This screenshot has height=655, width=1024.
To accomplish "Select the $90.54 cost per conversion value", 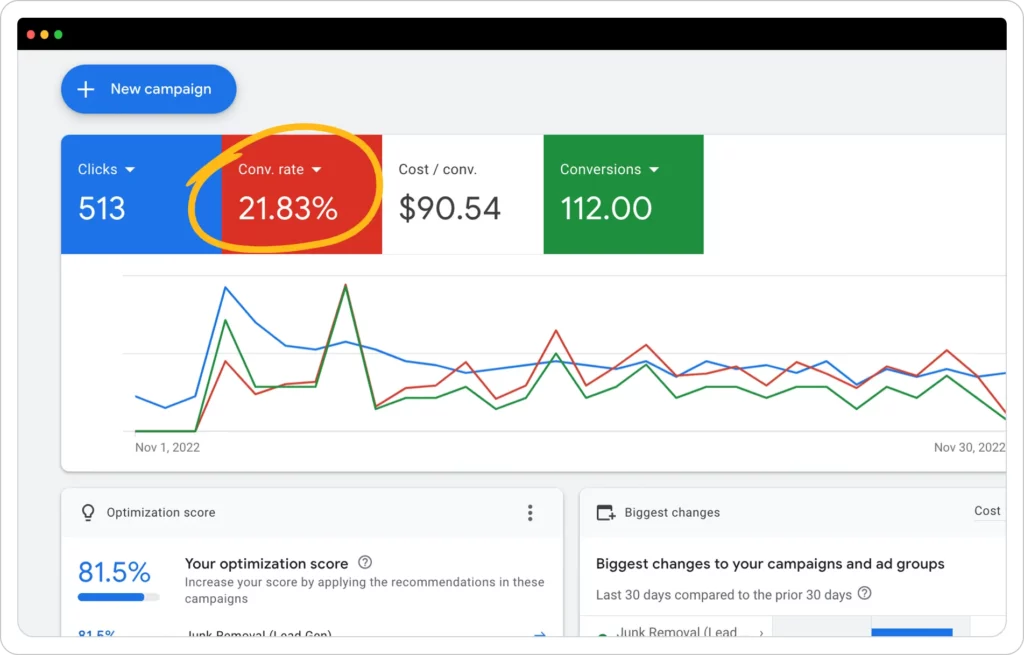I will click(x=449, y=209).
